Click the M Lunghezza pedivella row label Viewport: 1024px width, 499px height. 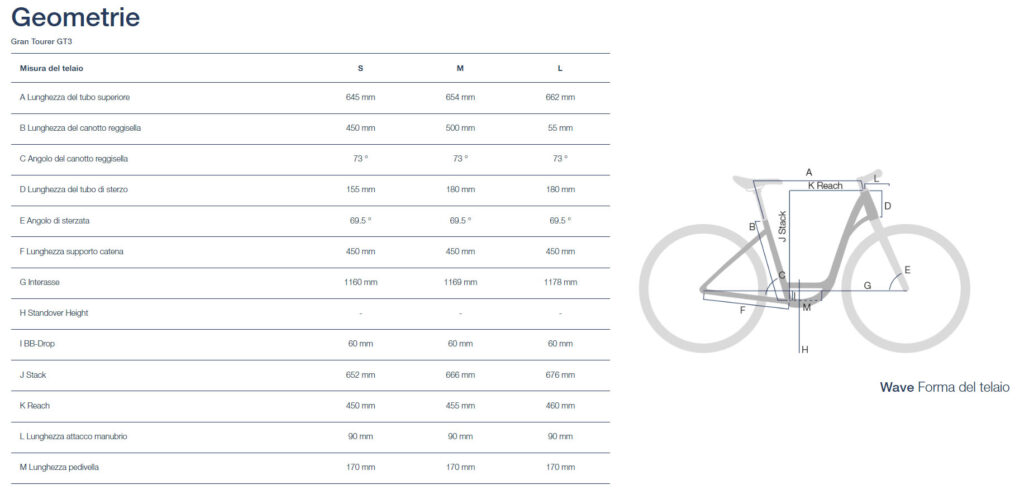pos(59,467)
